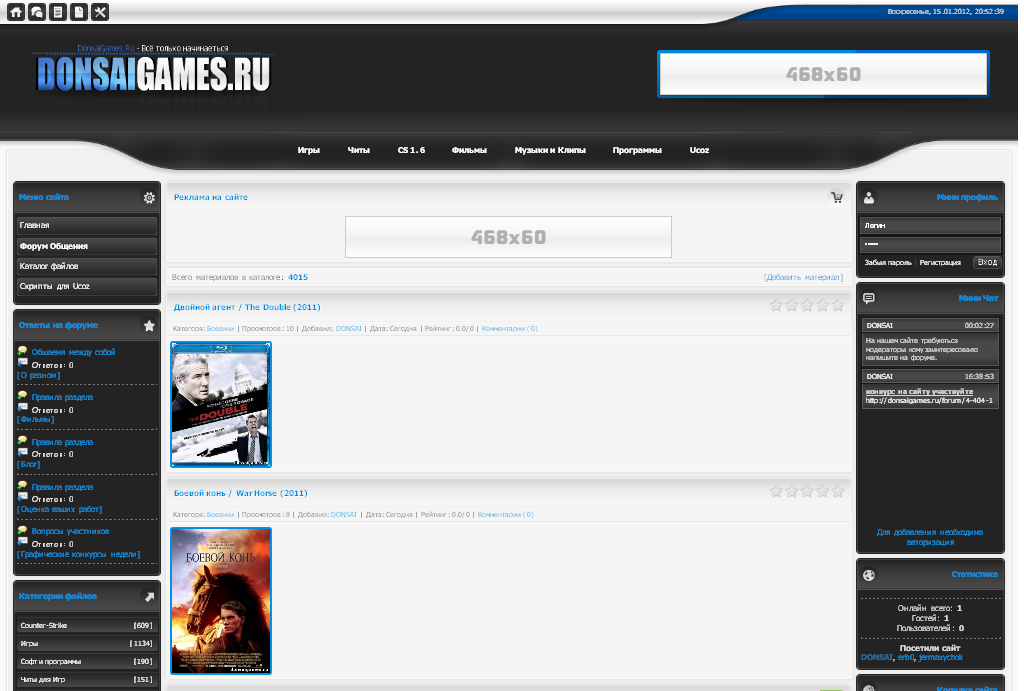Go to the CS 1.6 section
1024x691 pixels.
(411, 150)
